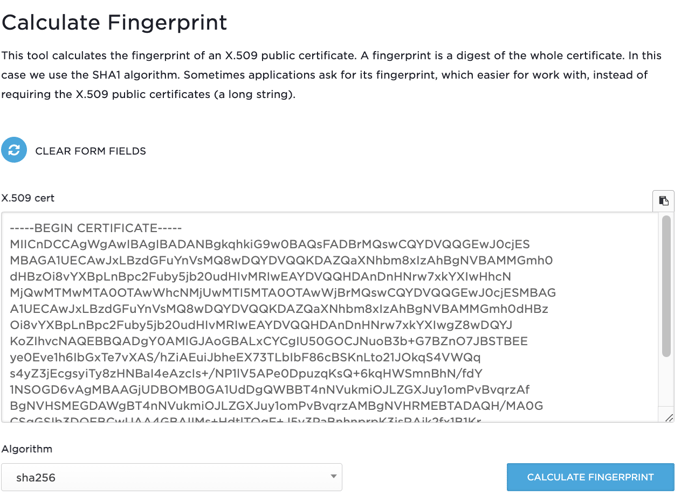Click the X.509 cert field label
The image size is (688, 503).
[28, 198]
